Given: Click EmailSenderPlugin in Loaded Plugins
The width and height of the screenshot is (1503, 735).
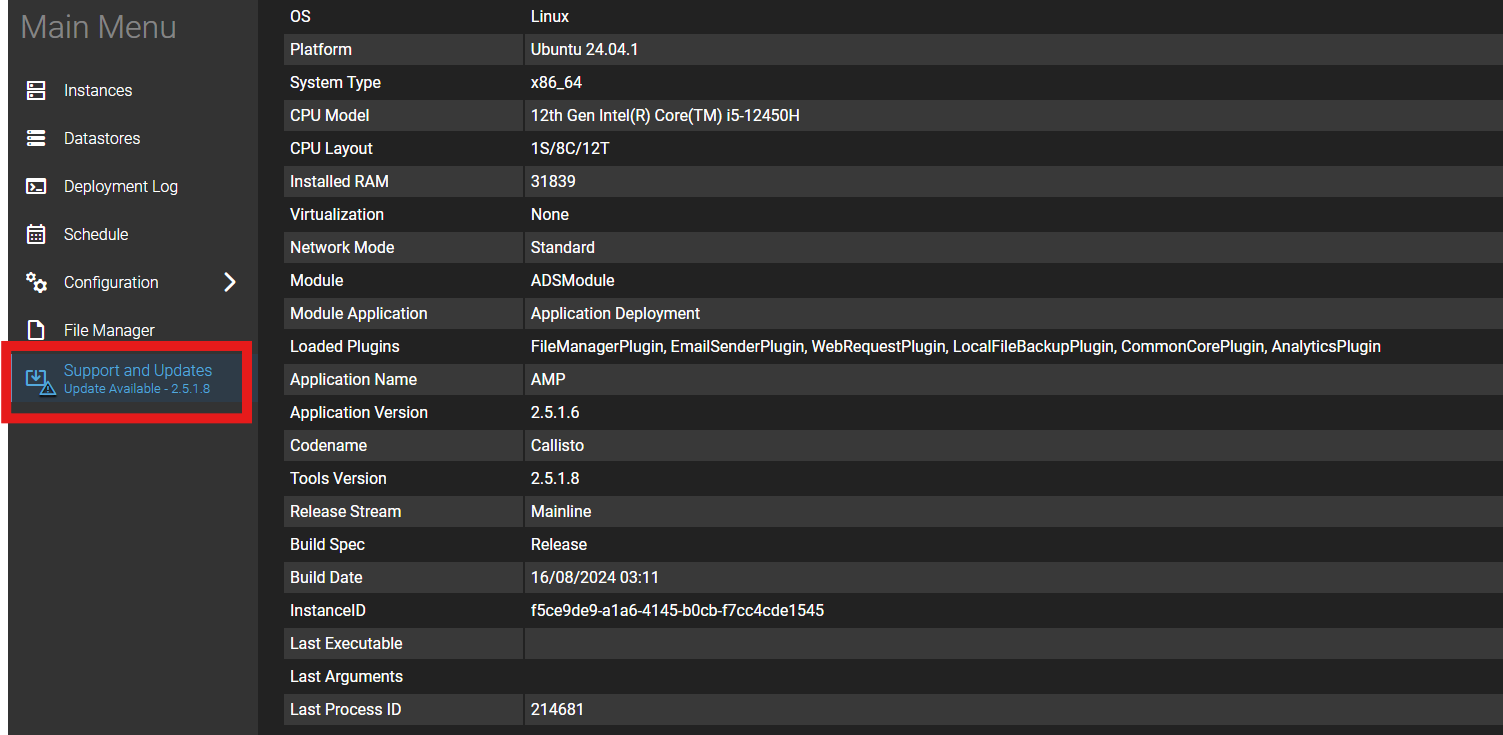Looking at the screenshot, I should (736, 347).
